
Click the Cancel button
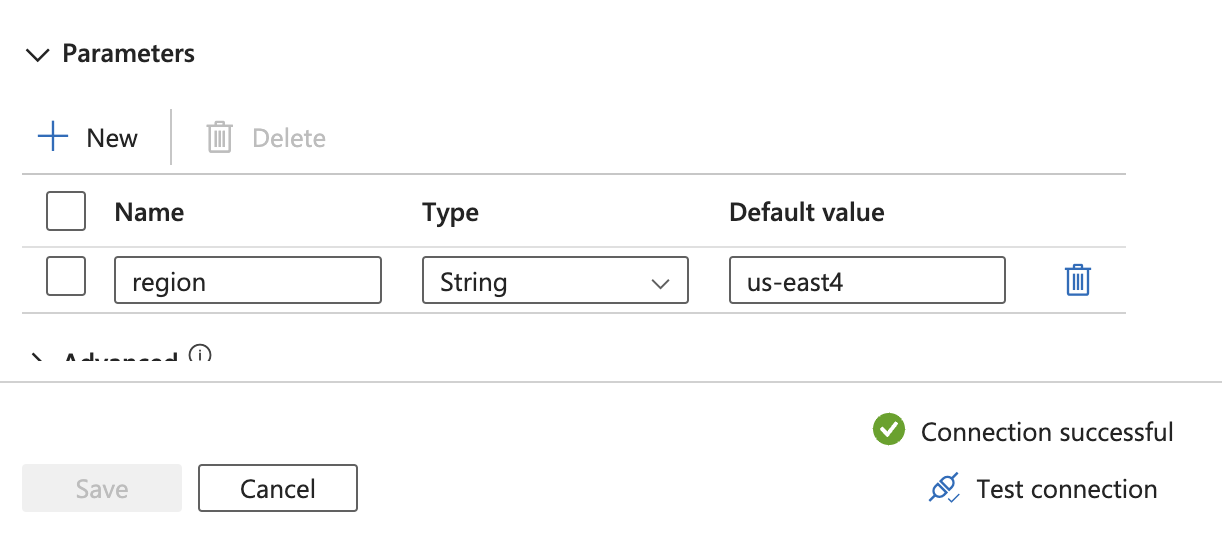point(278,488)
